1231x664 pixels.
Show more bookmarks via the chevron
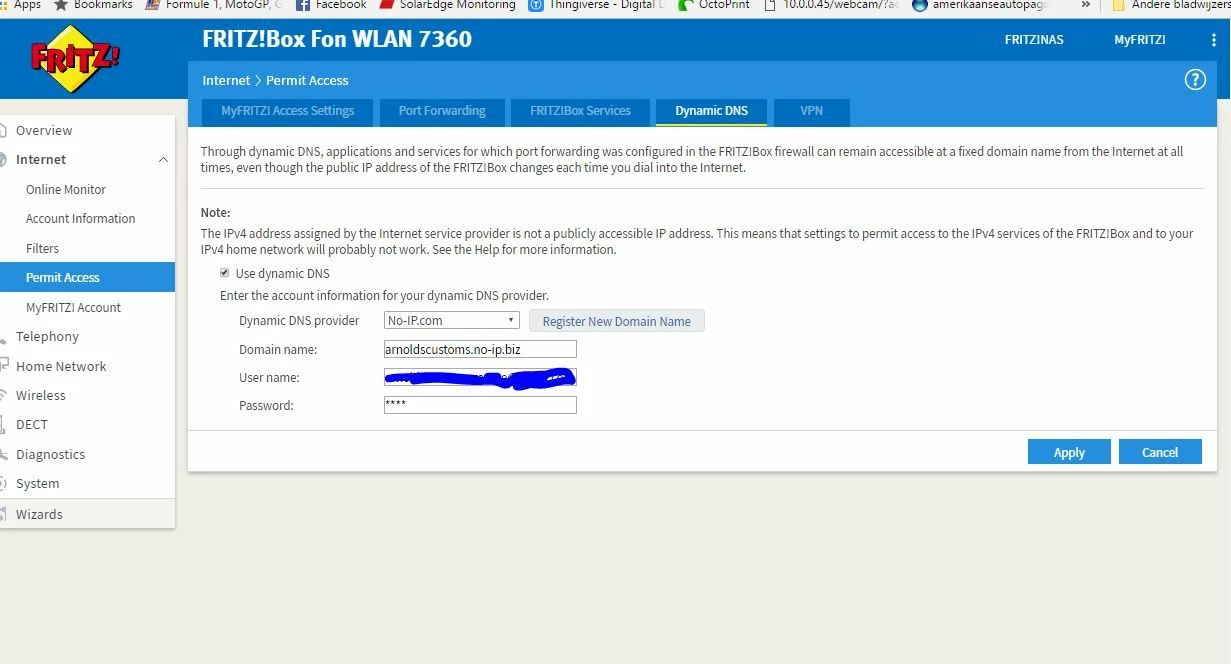[1085, 5]
